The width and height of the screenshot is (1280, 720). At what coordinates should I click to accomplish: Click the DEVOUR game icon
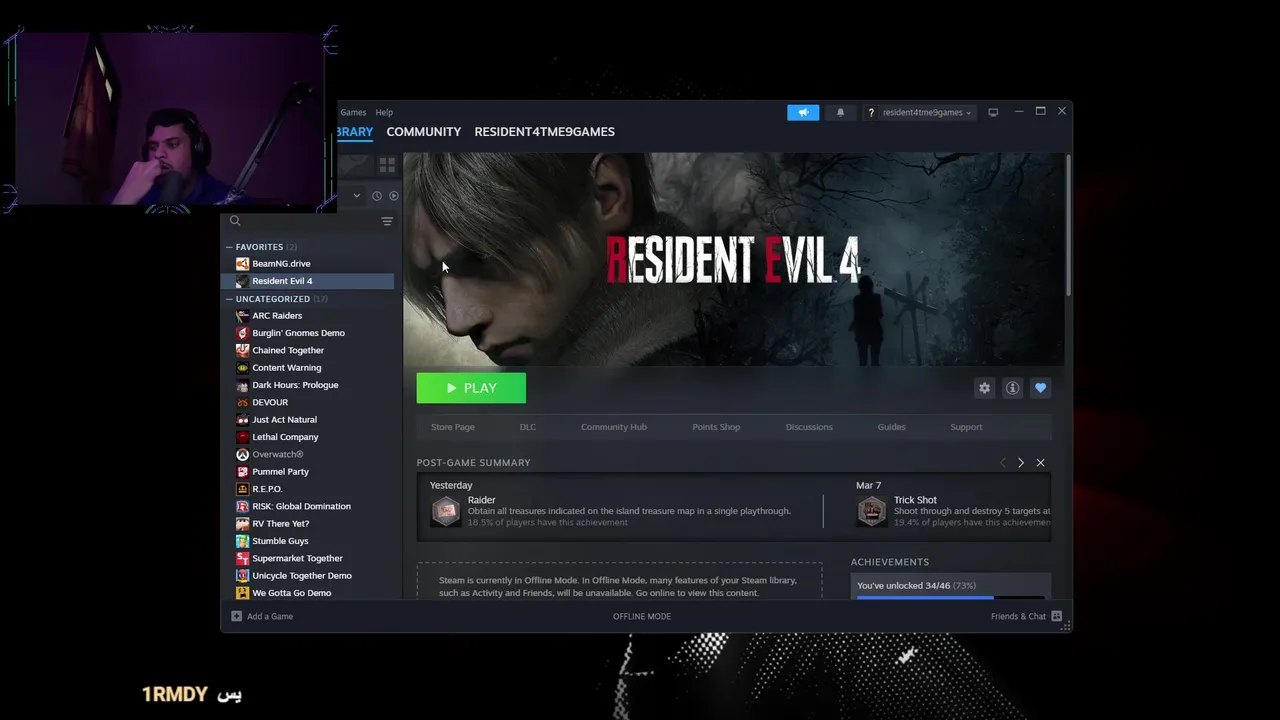(x=242, y=402)
